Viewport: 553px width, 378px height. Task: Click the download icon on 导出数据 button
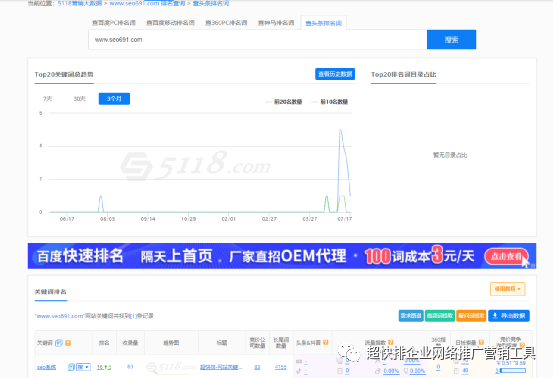495,316
